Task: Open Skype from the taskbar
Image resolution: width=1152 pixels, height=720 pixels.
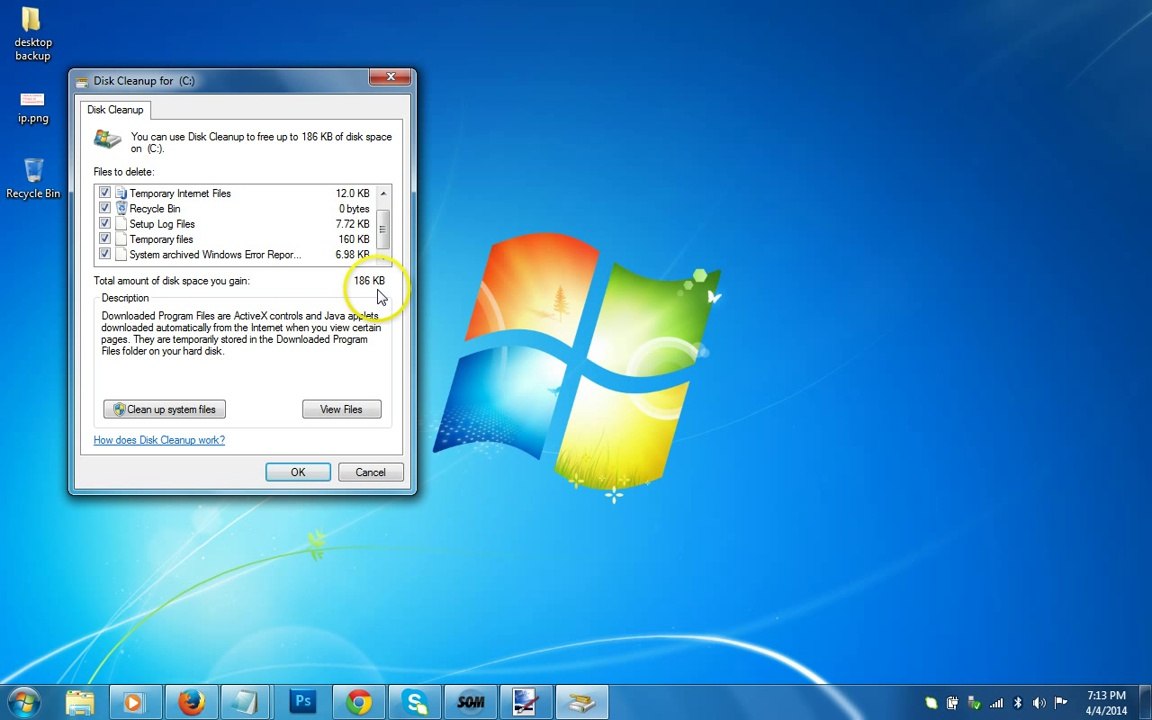Action: coord(415,702)
